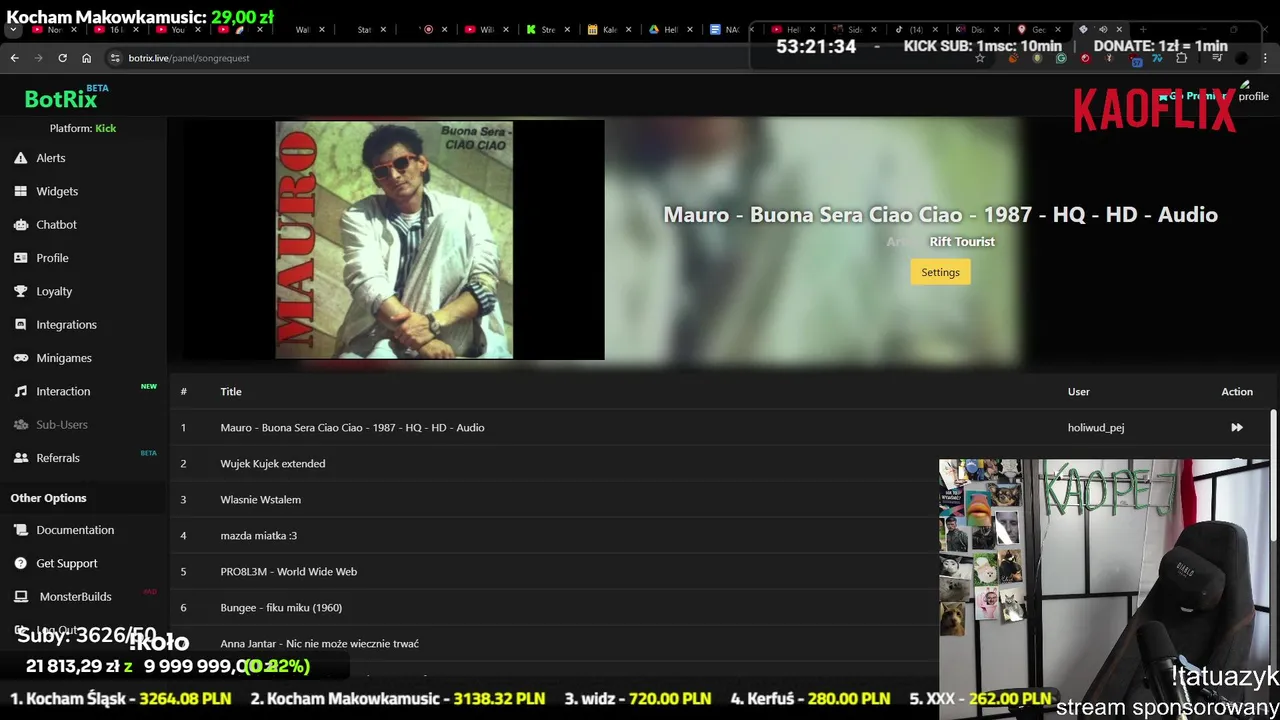Open the Integrations icon in sidebar
Image resolution: width=1280 pixels, height=720 pixels.
click(20, 325)
